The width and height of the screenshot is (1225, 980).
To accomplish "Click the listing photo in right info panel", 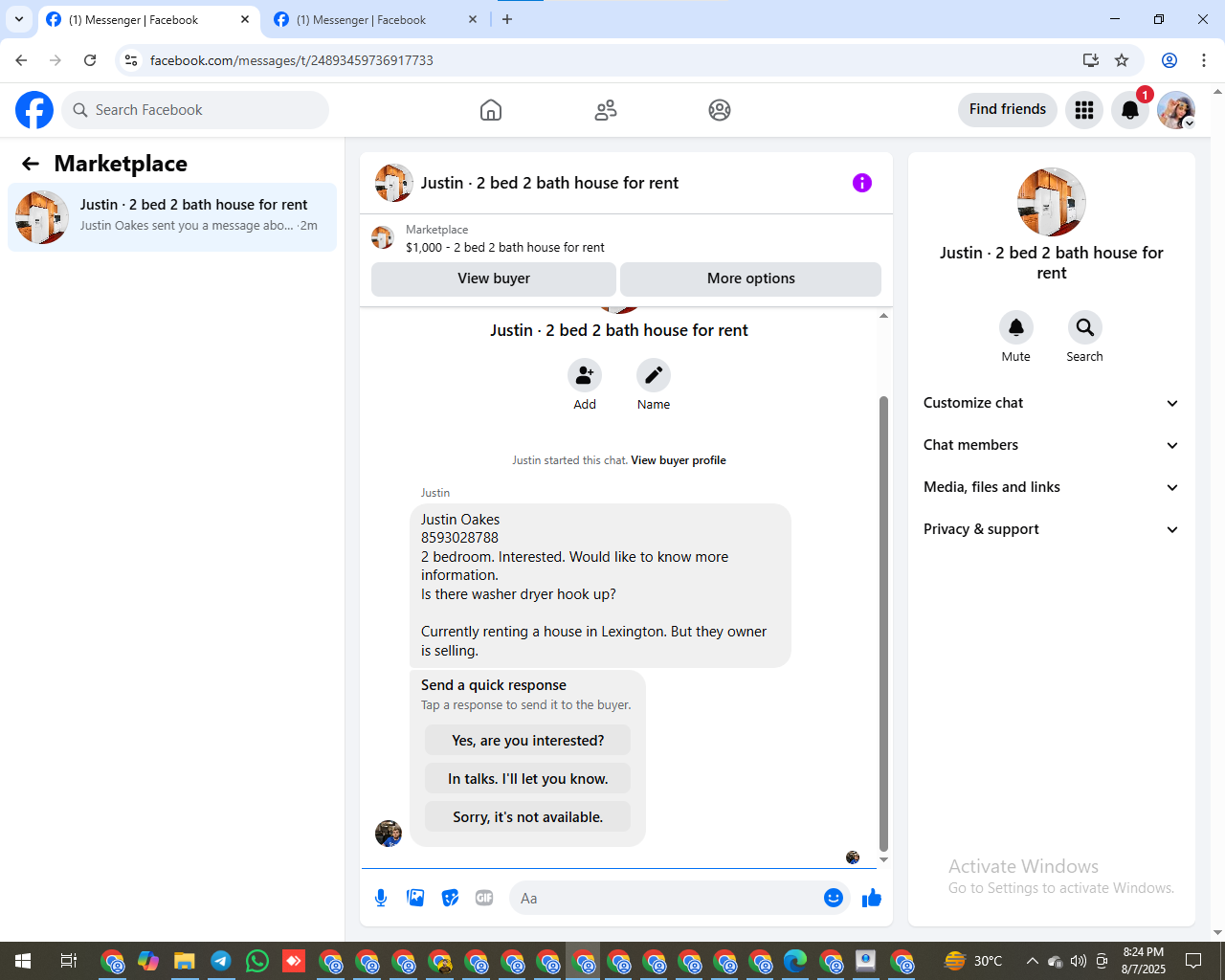I will coord(1052,202).
